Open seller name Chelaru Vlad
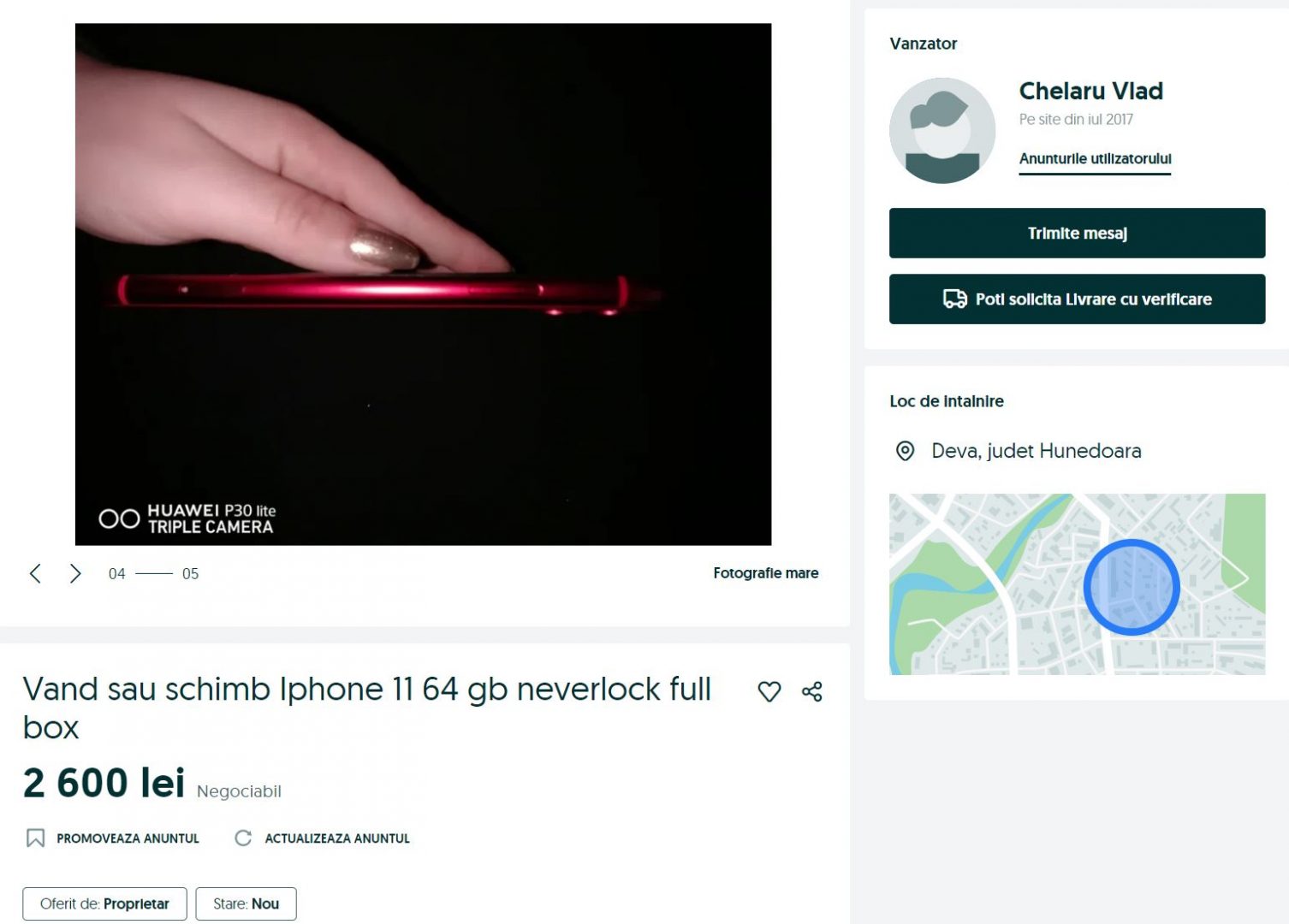Image resolution: width=1289 pixels, height=924 pixels. click(1090, 91)
